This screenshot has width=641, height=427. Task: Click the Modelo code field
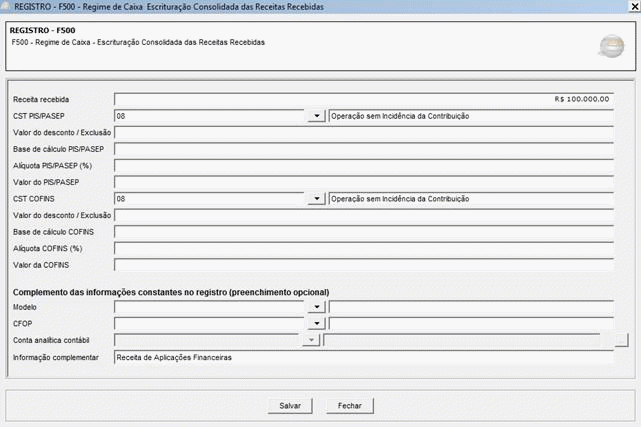(x=210, y=307)
